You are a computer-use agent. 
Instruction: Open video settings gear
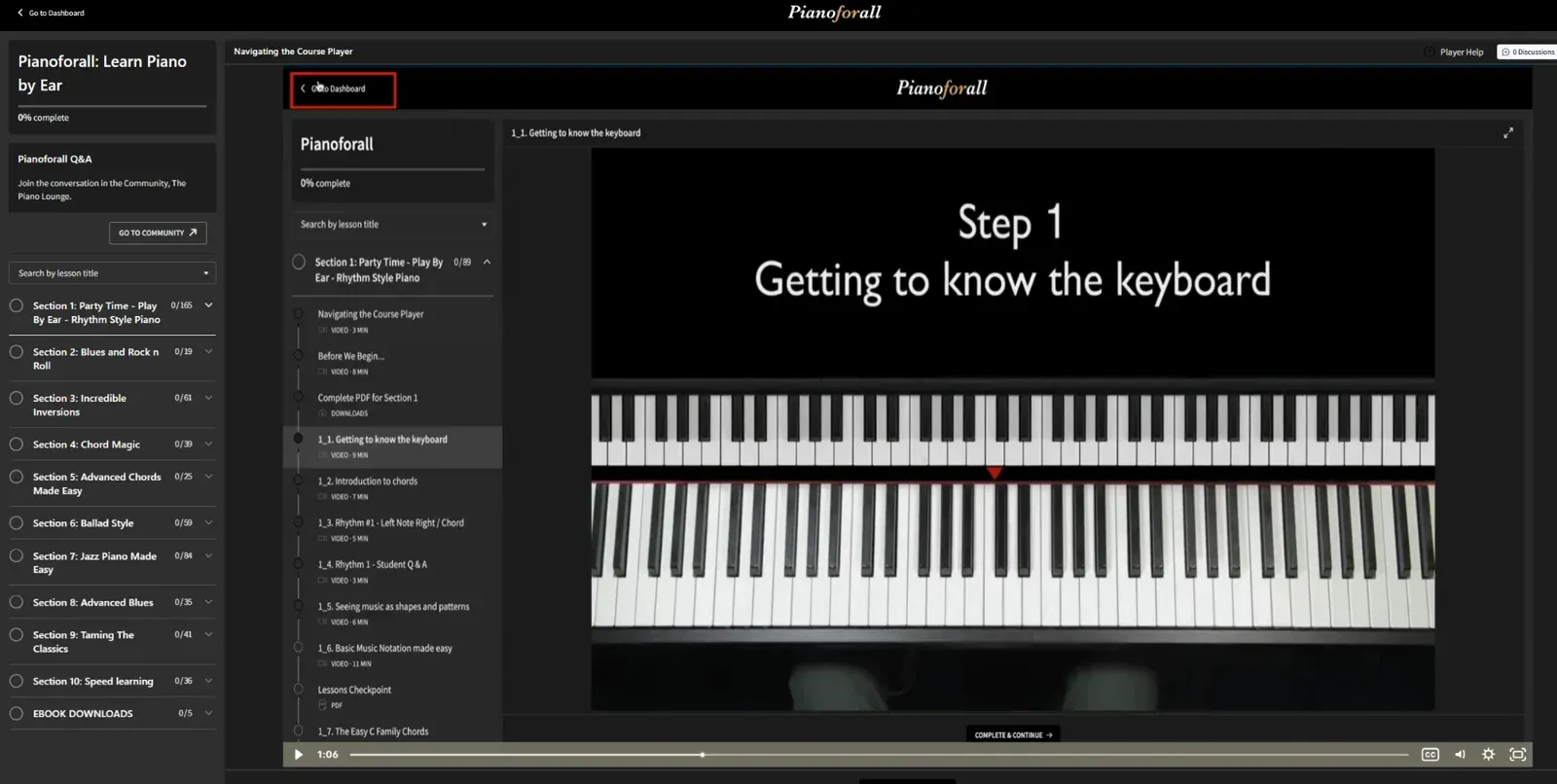[1488, 755]
